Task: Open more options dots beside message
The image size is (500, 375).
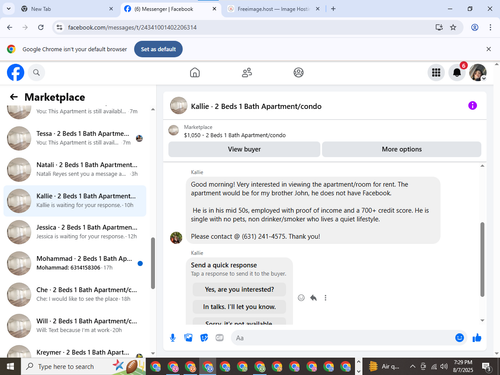Action: point(325,298)
